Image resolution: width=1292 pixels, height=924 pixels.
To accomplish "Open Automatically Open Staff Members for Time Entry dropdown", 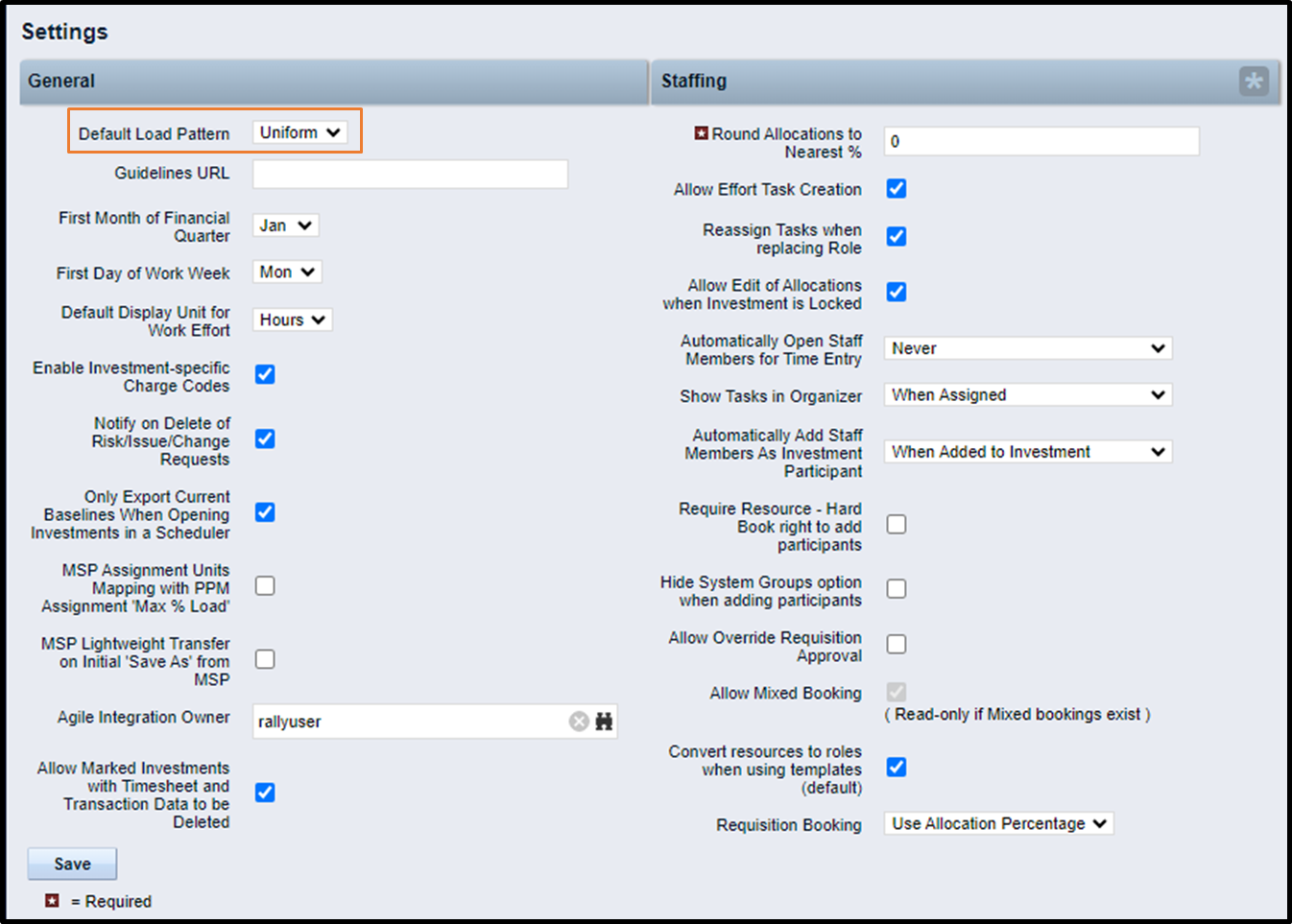I will click(1026, 347).
